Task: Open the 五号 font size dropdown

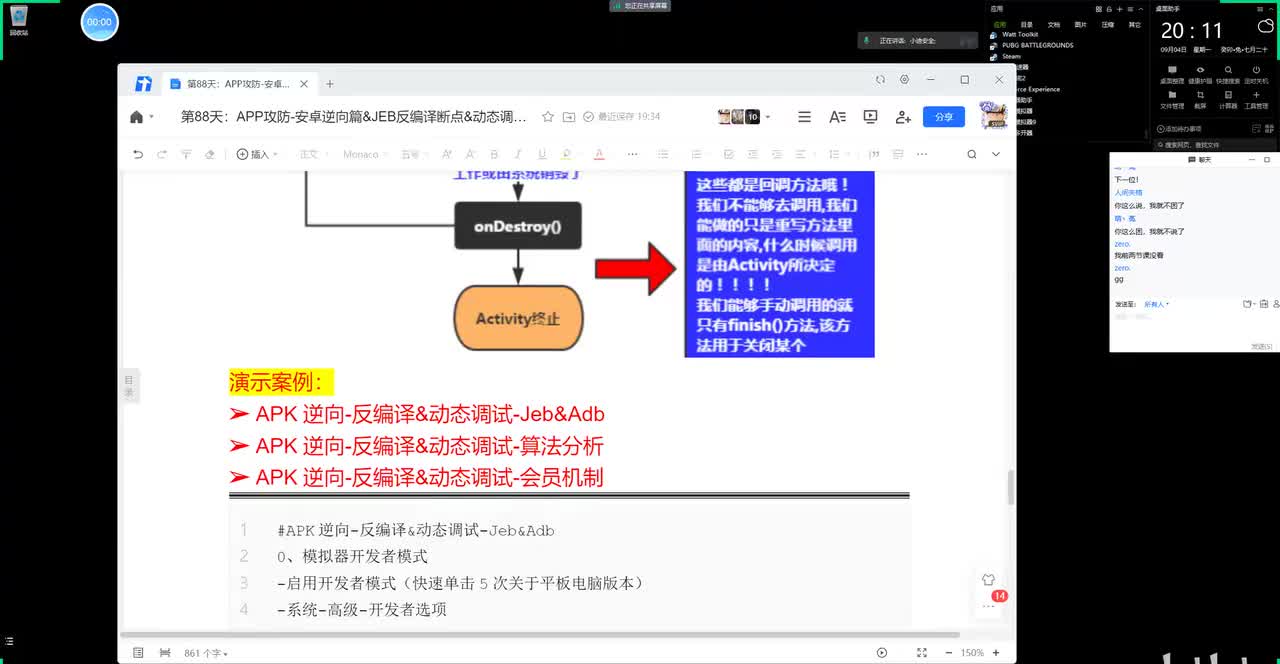Action: (413, 154)
